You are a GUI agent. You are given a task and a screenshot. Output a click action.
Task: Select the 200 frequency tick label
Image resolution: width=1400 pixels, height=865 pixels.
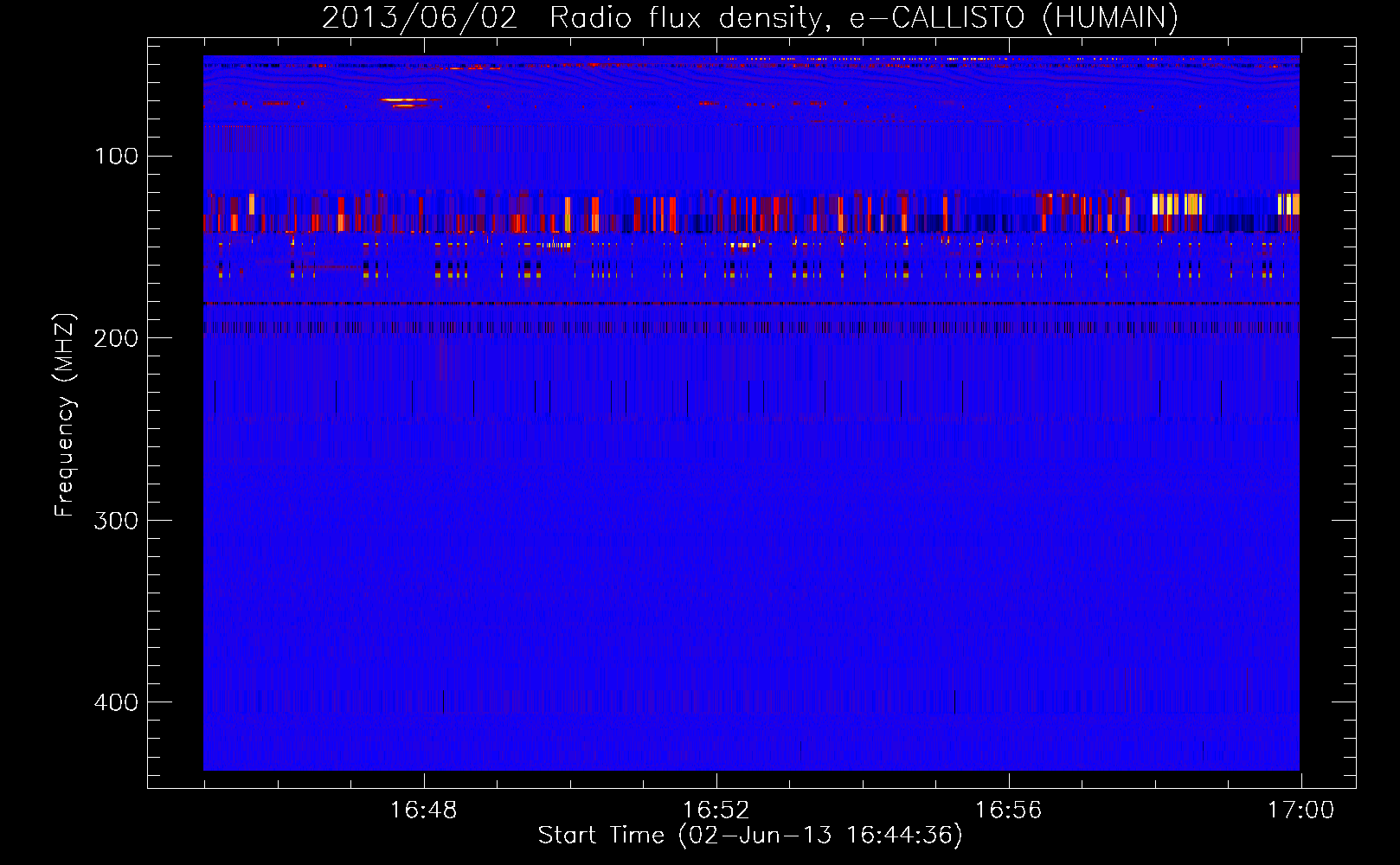[116, 338]
